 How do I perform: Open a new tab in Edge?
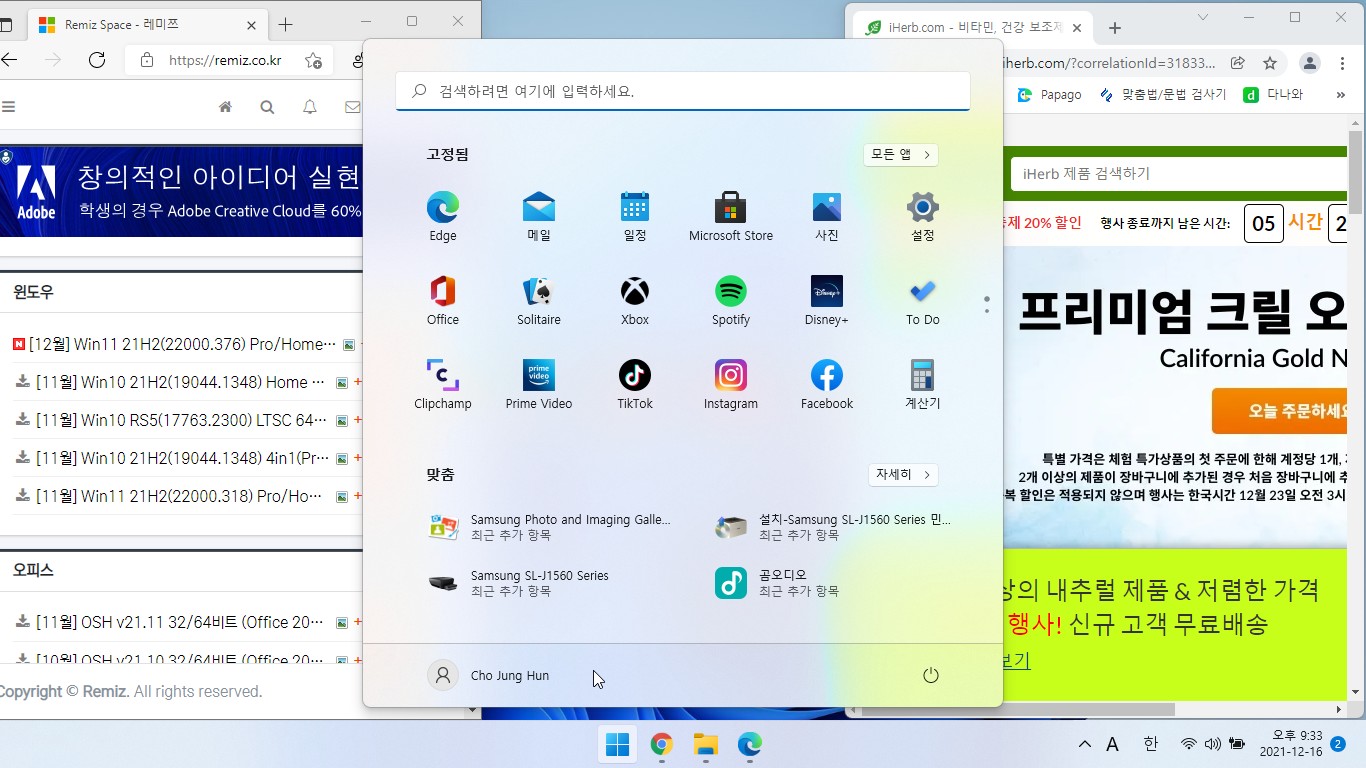tap(286, 25)
